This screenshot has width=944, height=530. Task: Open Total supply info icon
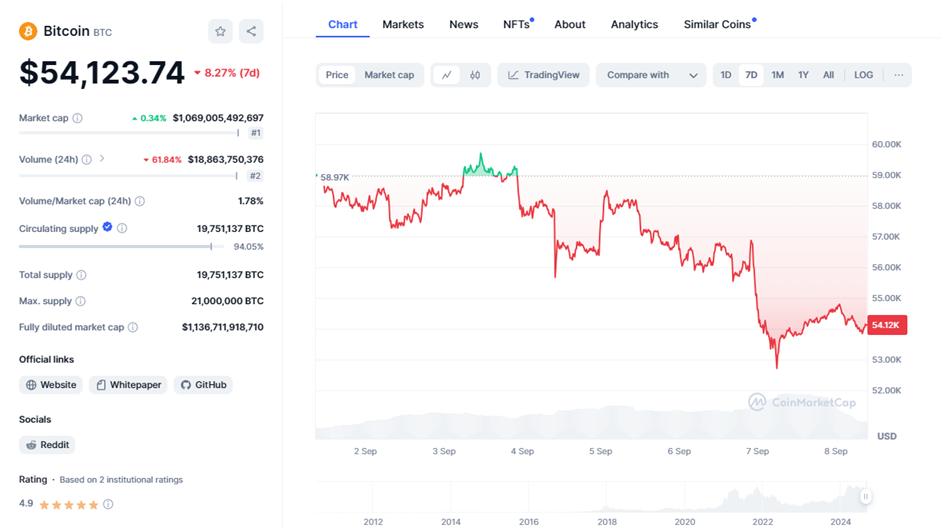tap(81, 275)
